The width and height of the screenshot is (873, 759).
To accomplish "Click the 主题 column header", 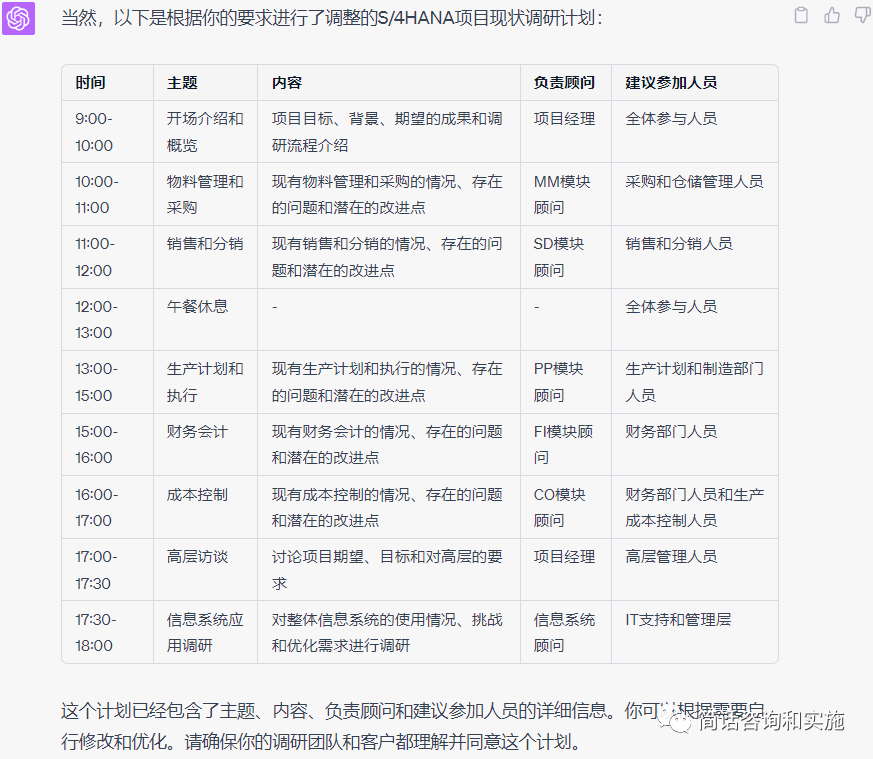I will [182, 83].
